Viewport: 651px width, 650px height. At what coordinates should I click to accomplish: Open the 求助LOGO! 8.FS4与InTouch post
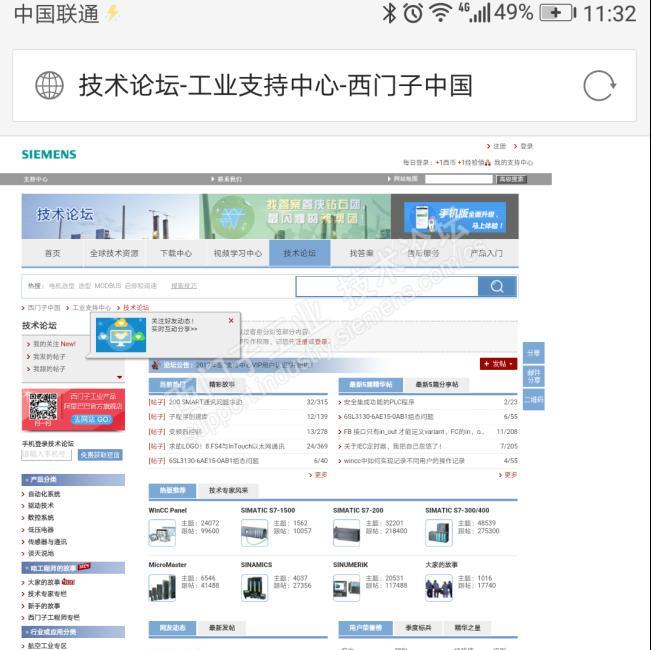pos(227,446)
